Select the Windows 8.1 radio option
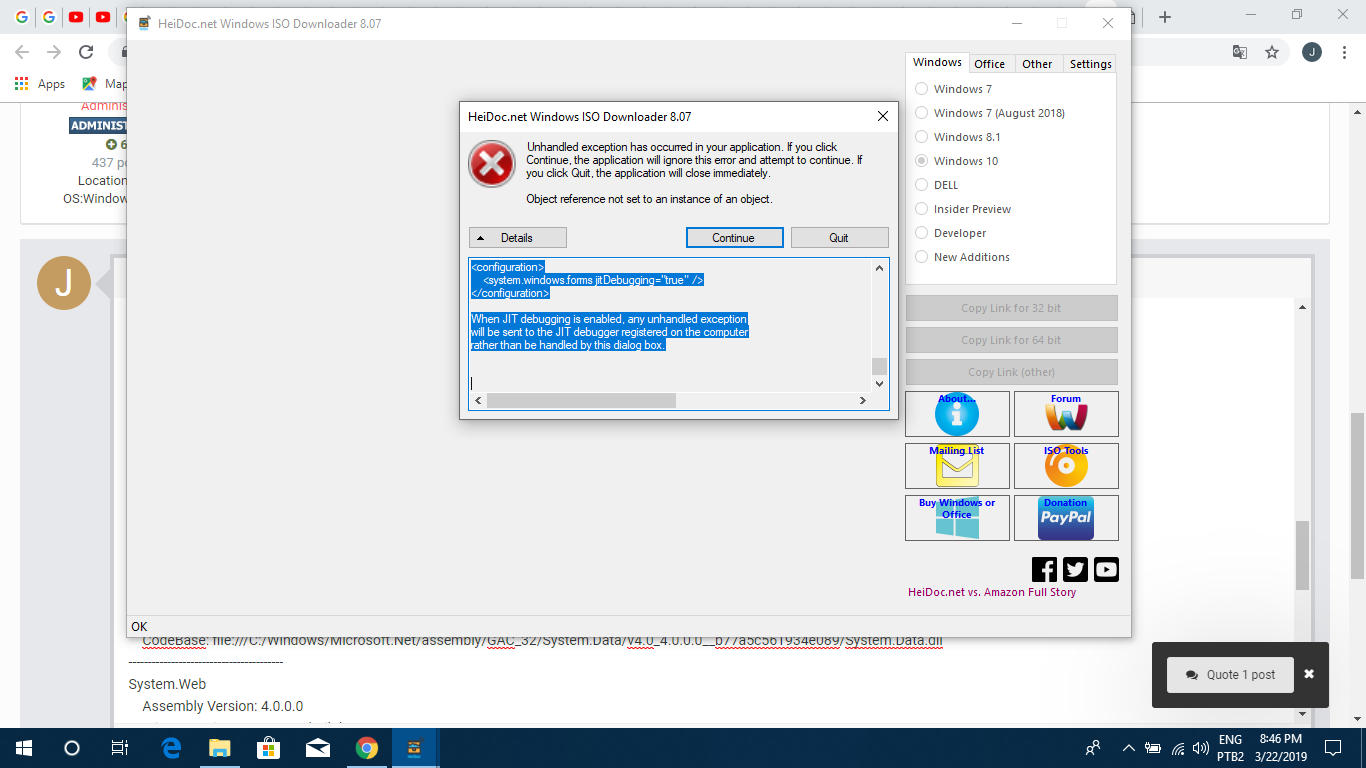 pos(958,137)
